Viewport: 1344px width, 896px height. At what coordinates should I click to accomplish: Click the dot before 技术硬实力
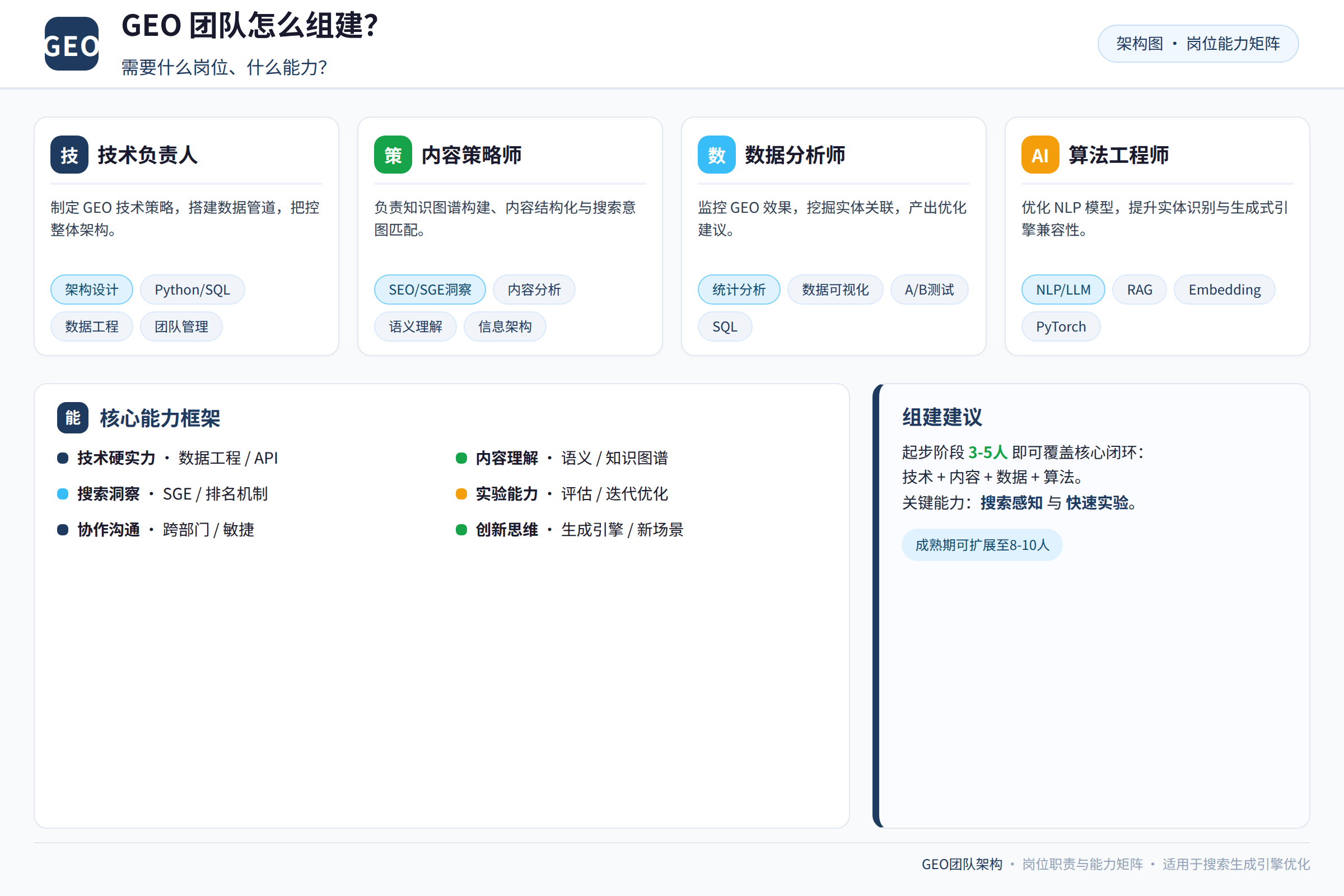click(63, 458)
